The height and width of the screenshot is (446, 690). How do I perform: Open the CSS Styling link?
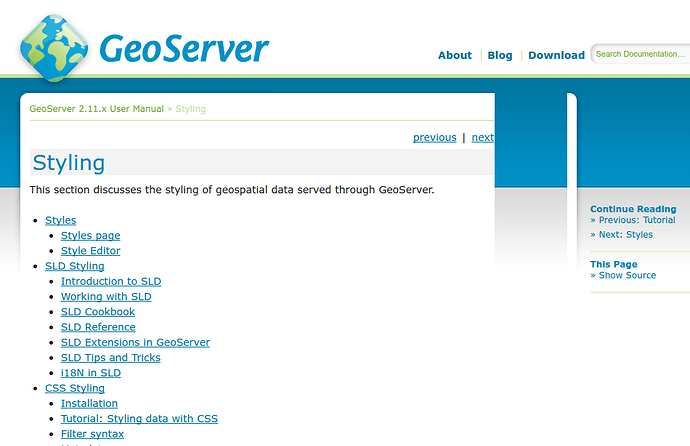75,388
